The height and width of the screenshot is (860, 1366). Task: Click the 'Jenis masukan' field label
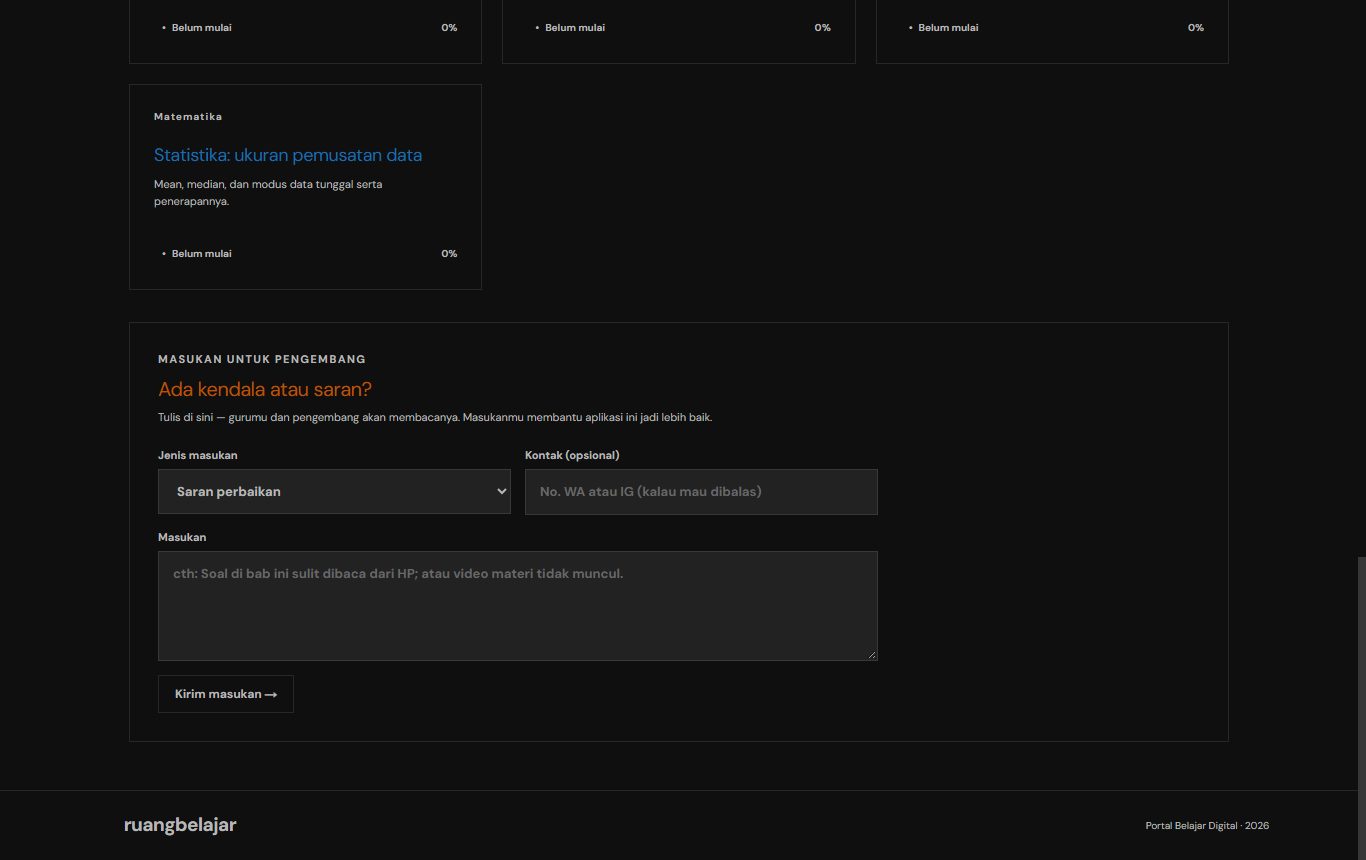198,455
